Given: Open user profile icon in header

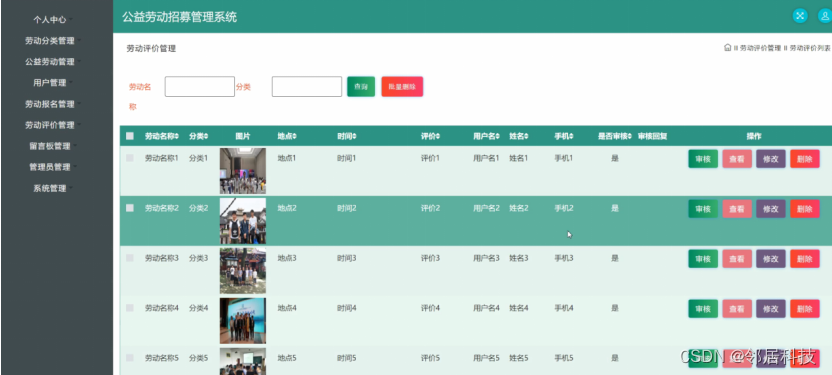Looking at the screenshot, I should click(x=825, y=16).
